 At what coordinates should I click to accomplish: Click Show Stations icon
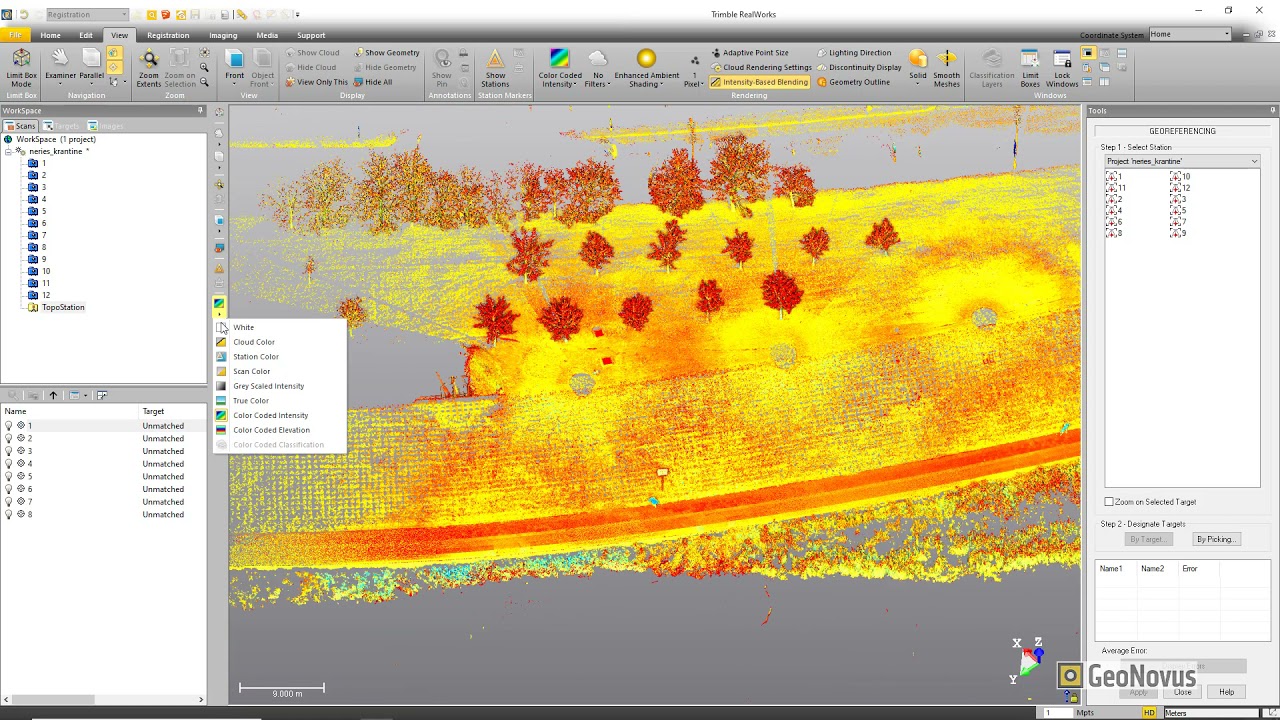pyautogui.click(x=495, y=68)
